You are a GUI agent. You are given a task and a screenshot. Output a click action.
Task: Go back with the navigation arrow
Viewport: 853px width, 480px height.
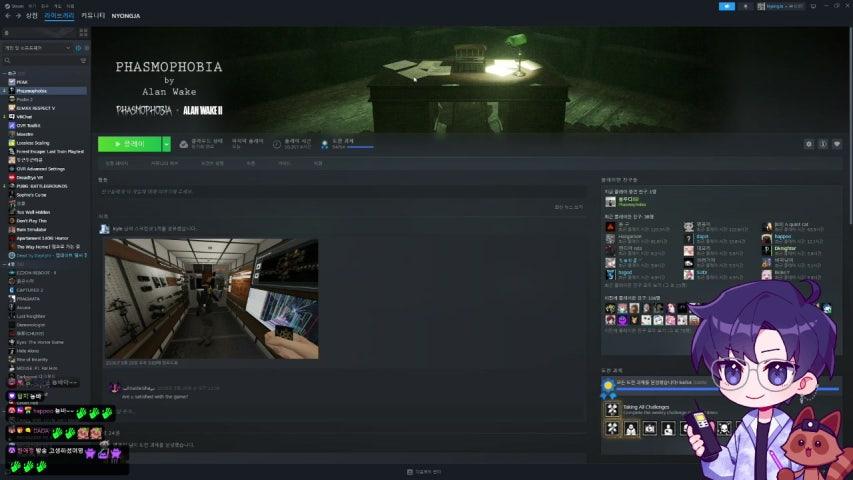click(x=8, y=16)
